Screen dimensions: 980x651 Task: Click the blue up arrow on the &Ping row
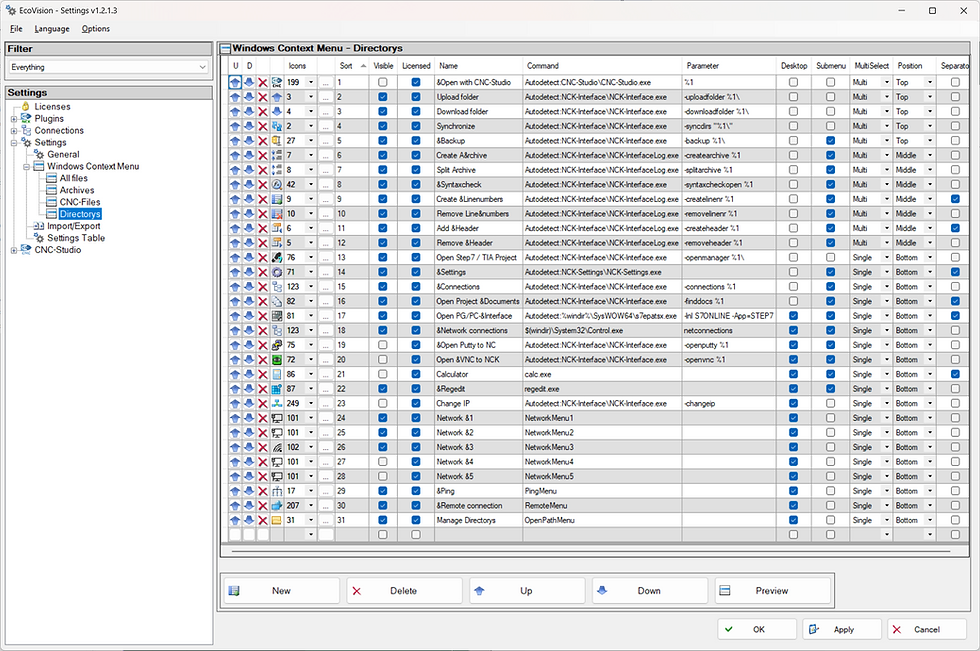tap(235, 491)
